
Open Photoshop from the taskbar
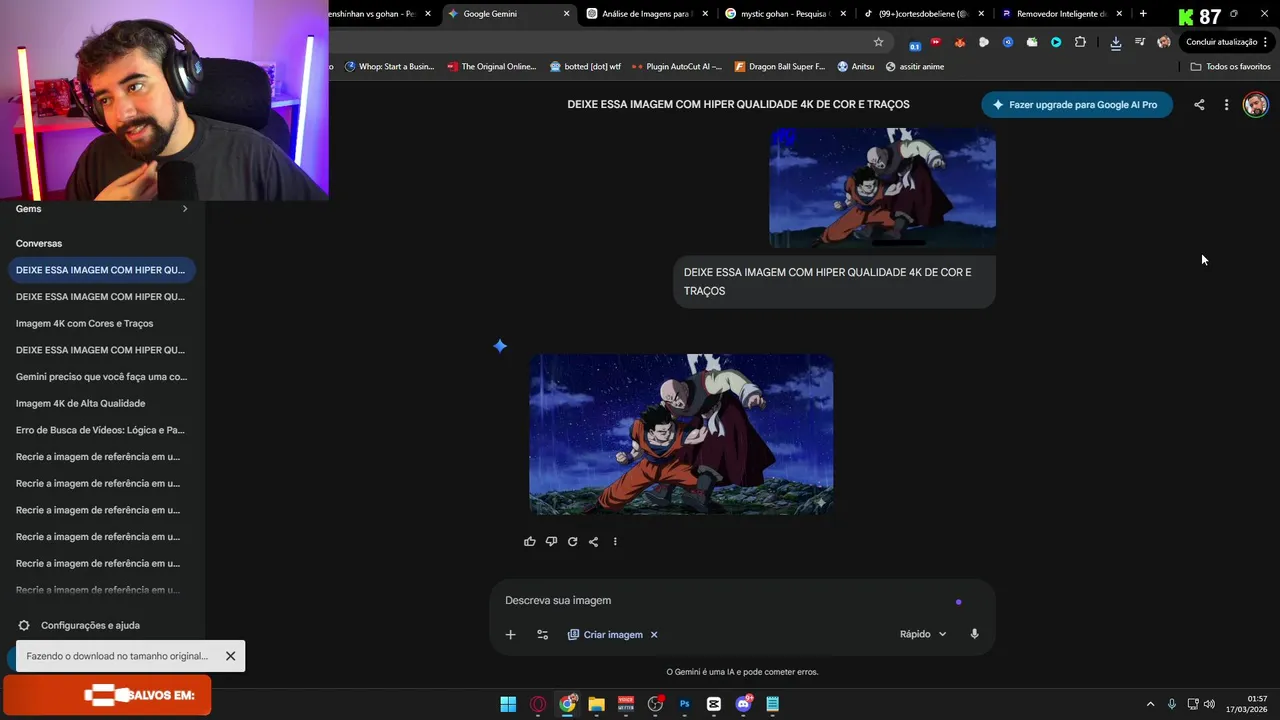(x=684, y=704)
